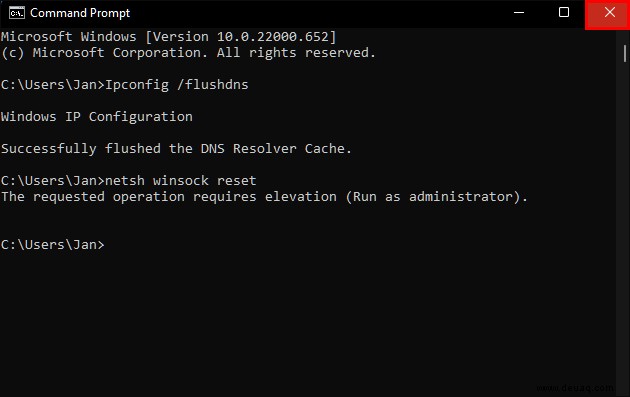Image resolution: width=630 pixels, height=397 pixels.
Task: Click the Windows IP Configuration line
Action: [96, 117]
